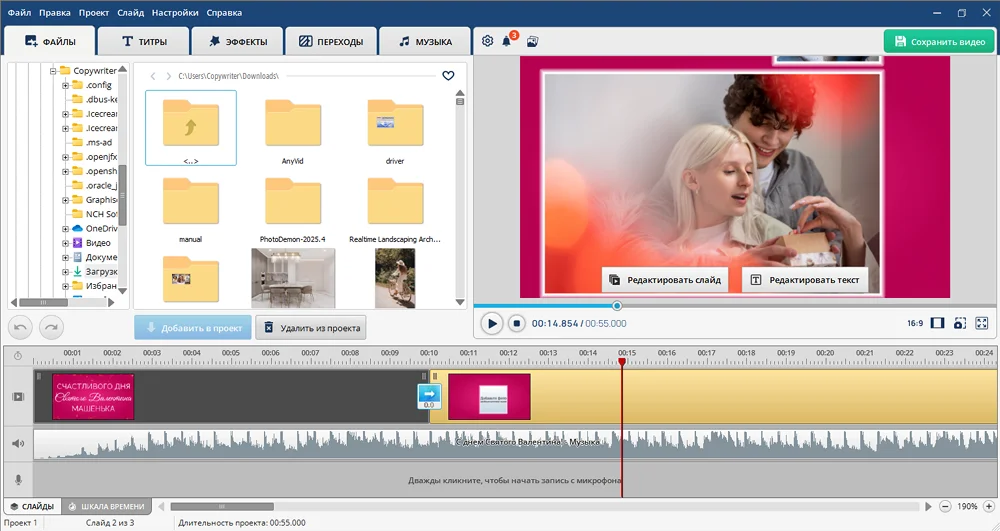This screenshot has height=531, width=1000.
Task: Click the timeline clock icon
Action: point(18,356)
